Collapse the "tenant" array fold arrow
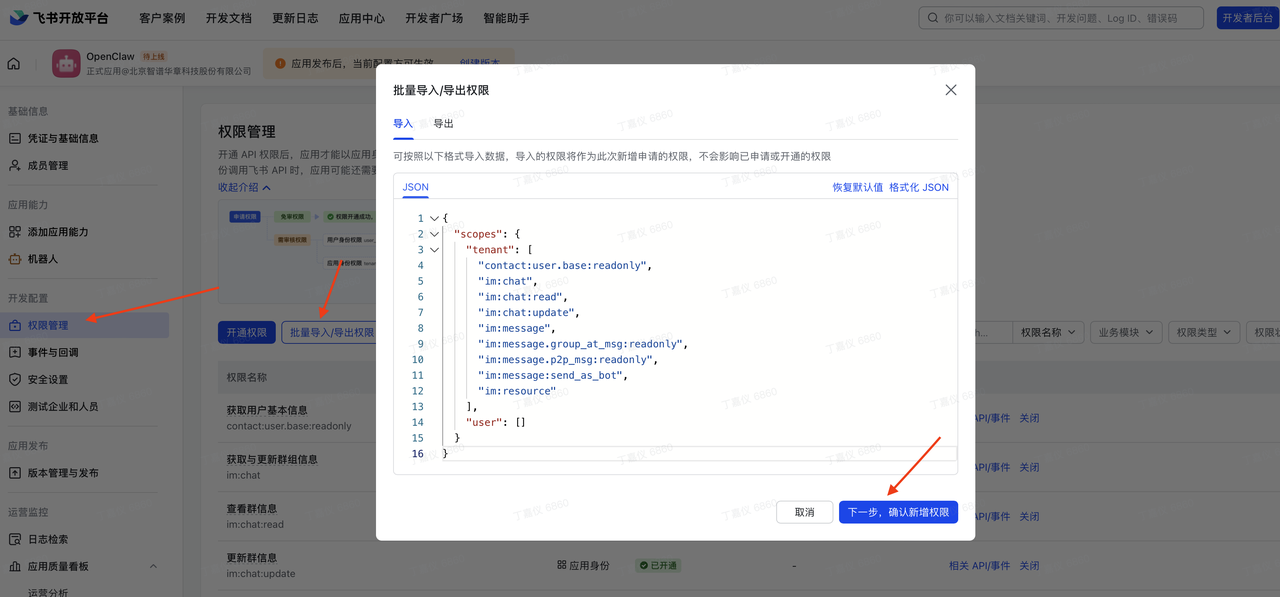1280x597 pixels. pos(433,250)
